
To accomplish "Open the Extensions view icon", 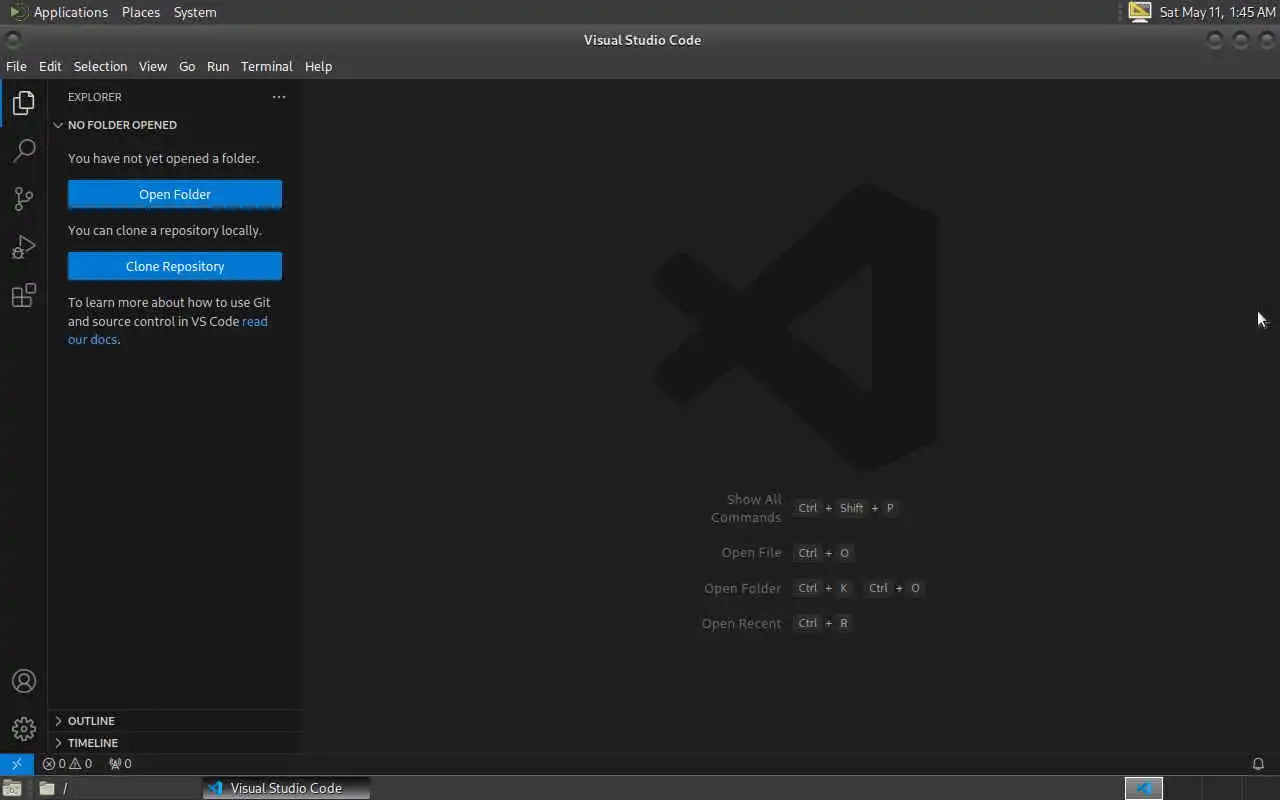I will click(24, 295).
